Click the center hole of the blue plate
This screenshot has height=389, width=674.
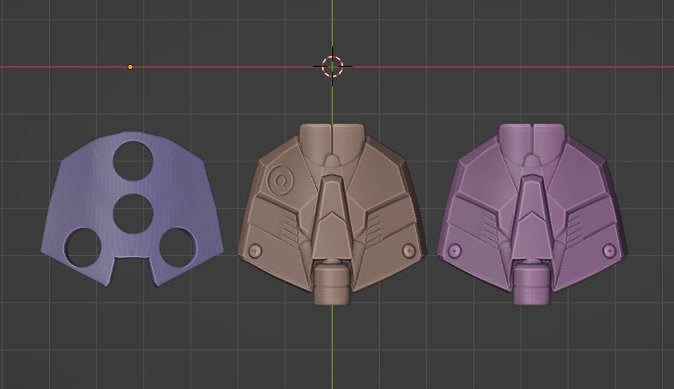tap(133, 214)
